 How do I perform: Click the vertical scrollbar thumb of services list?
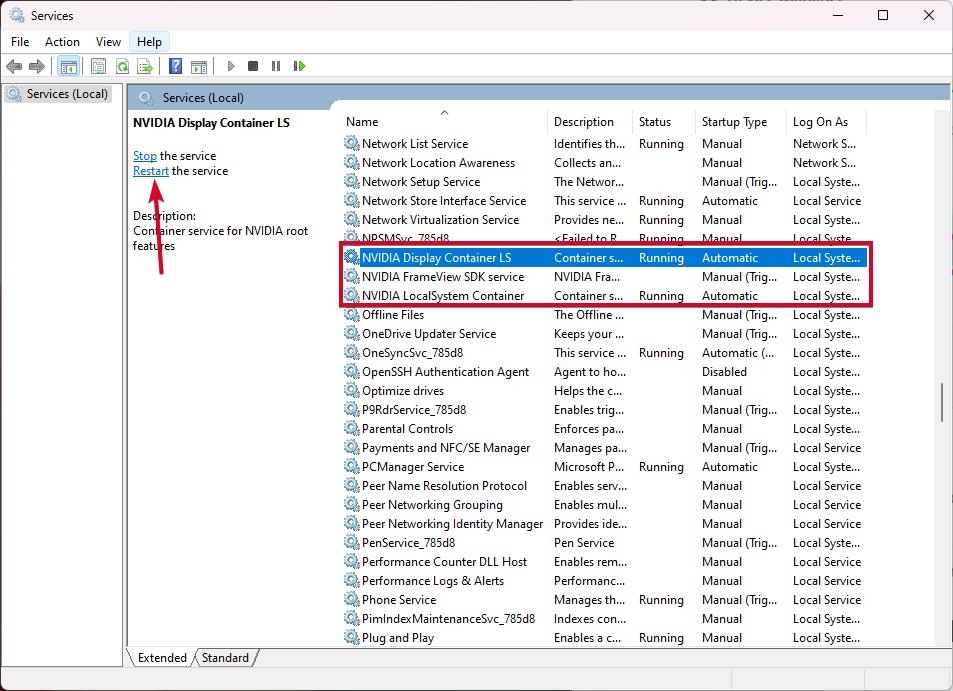coord(942,402)
